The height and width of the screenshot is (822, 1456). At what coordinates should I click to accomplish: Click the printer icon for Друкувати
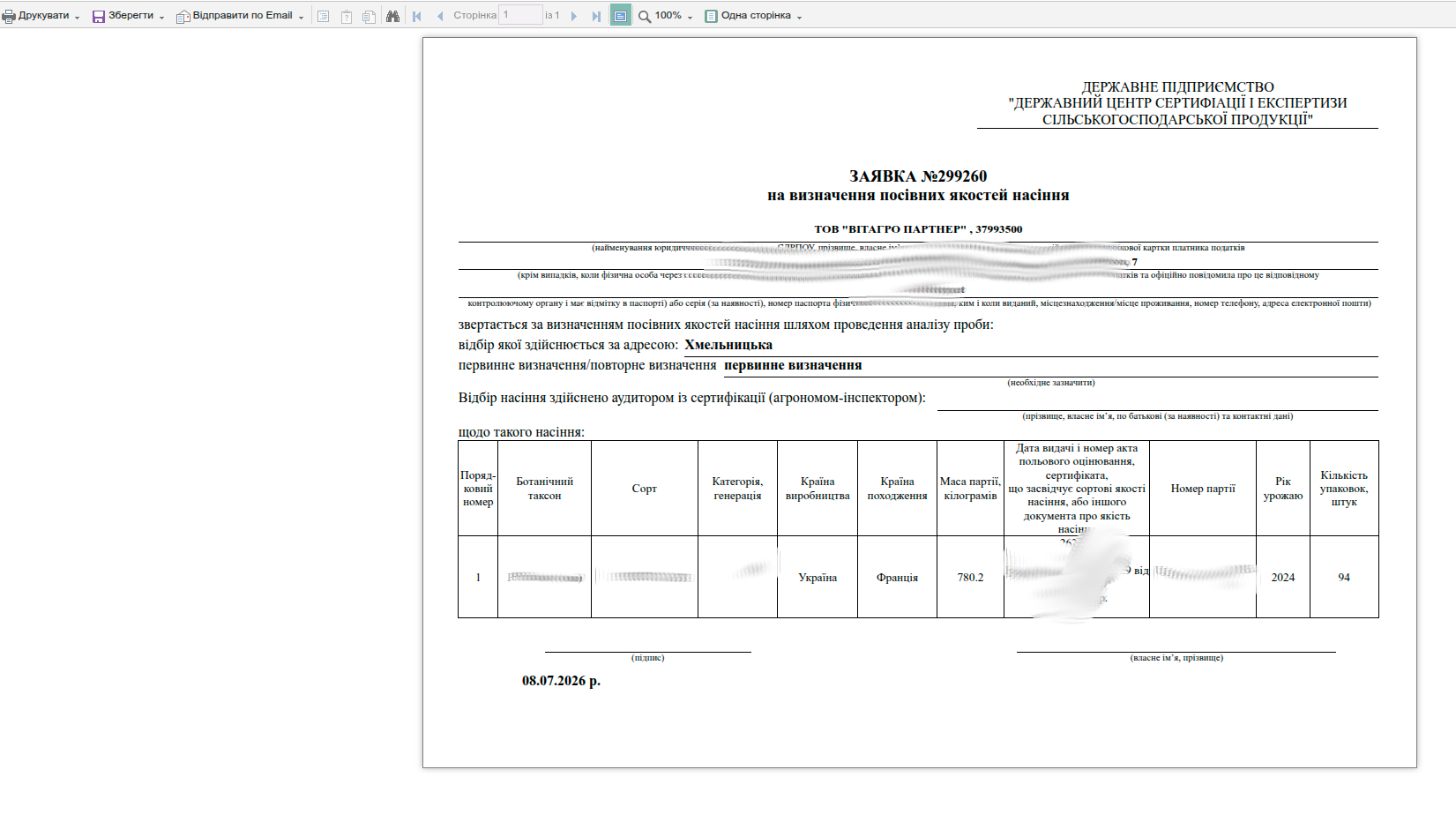point(9,16)
